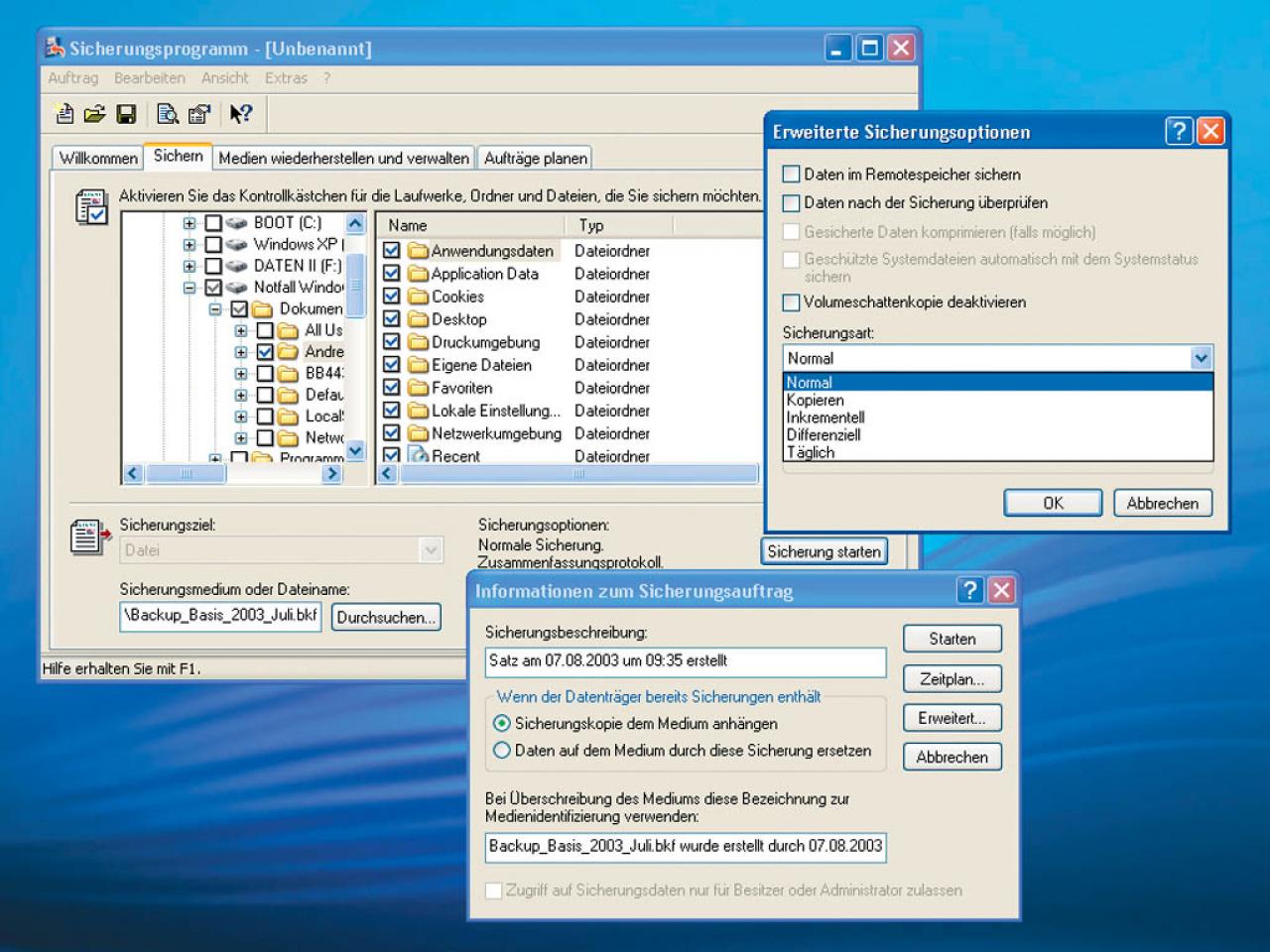Switch to the Aufträge planen tab
This screenshot has height=952, width=1270.
coord(536,159)
